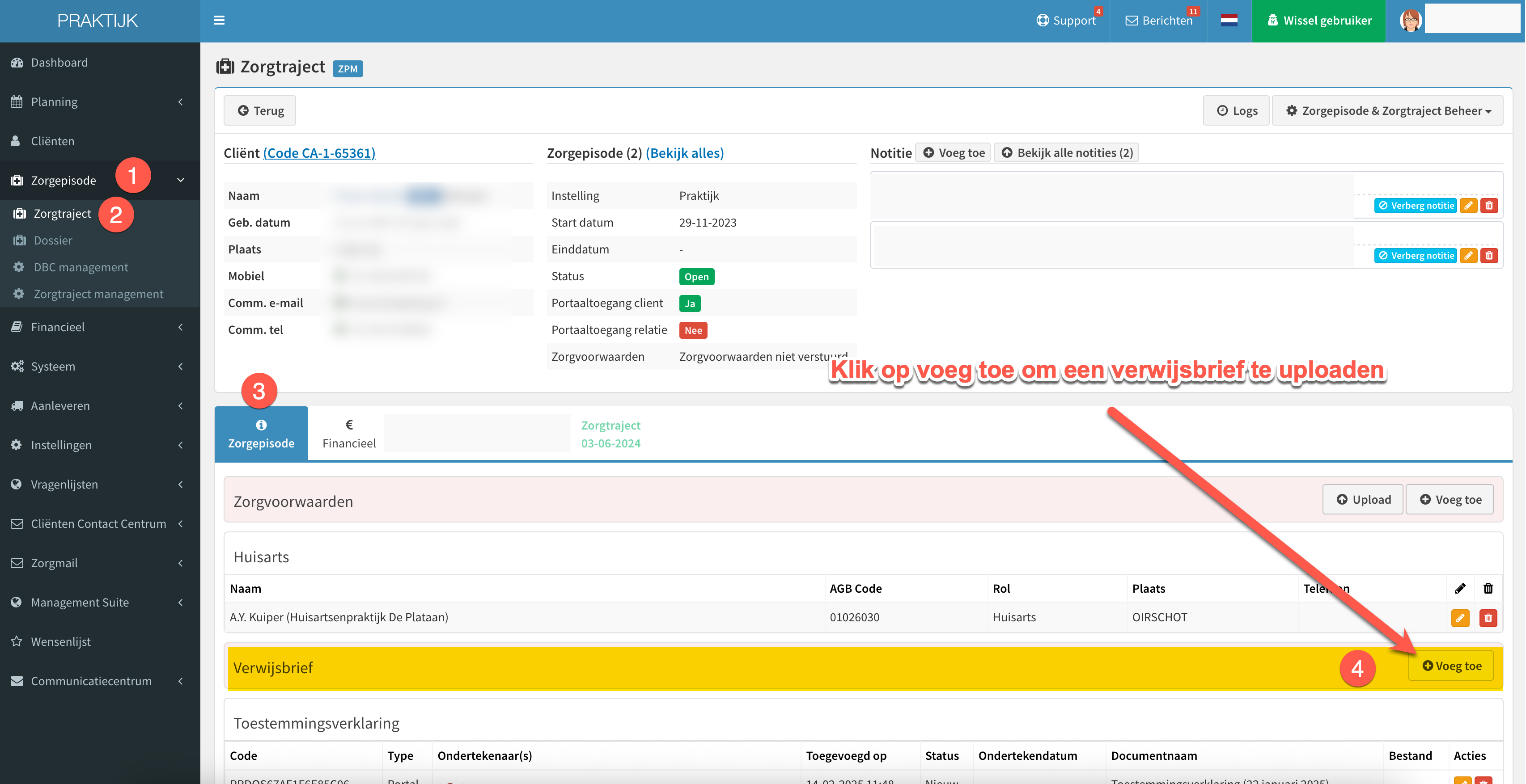Open Zorgtraject management submenu item

tap(98, 294)
